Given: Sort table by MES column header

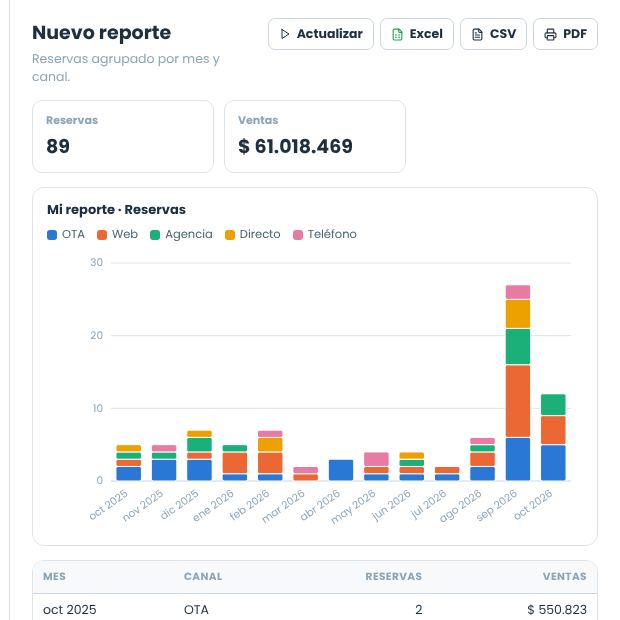Looking at the screenshot, I should click(54, 576).
